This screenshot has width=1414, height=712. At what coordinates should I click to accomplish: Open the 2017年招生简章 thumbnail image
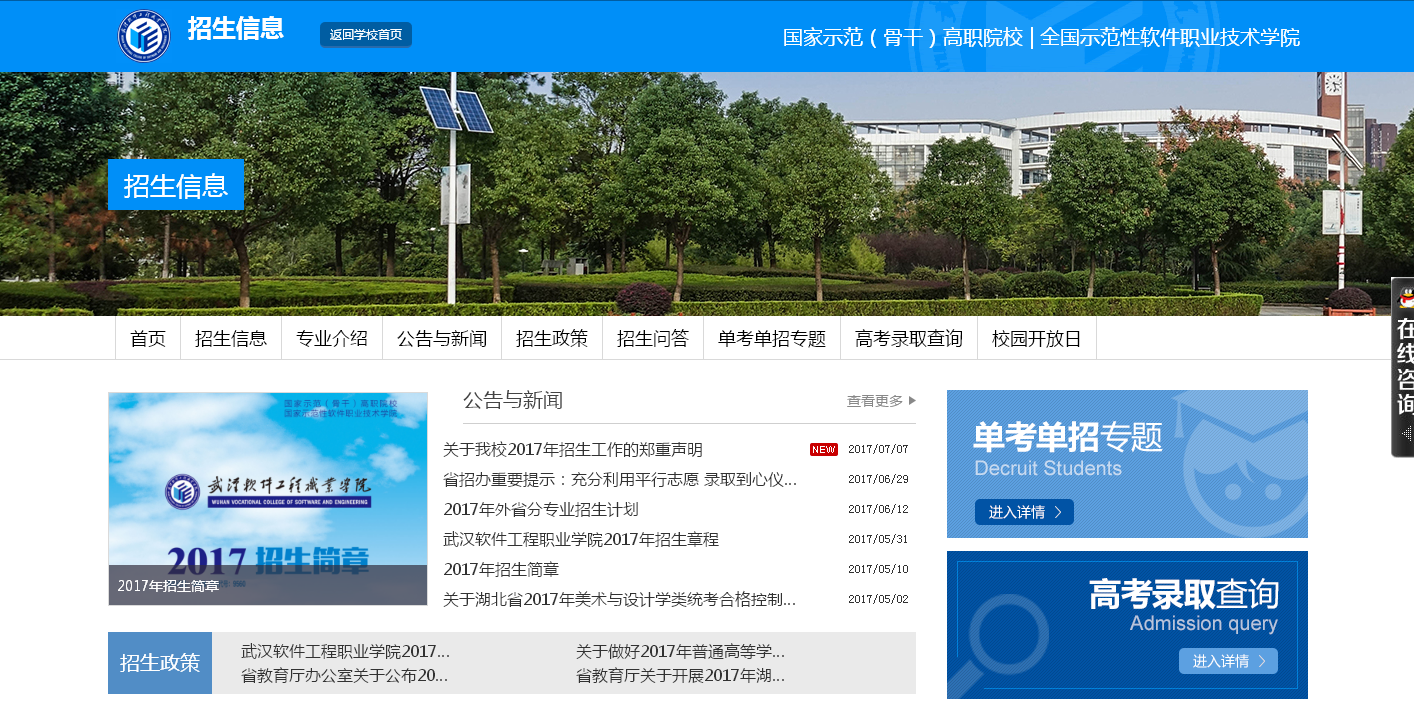click(x=268, y=498)
